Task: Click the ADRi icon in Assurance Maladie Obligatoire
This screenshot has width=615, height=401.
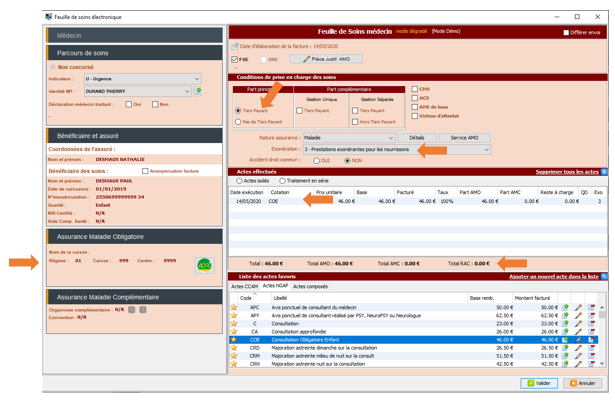Action: click(x=204, y=264)
